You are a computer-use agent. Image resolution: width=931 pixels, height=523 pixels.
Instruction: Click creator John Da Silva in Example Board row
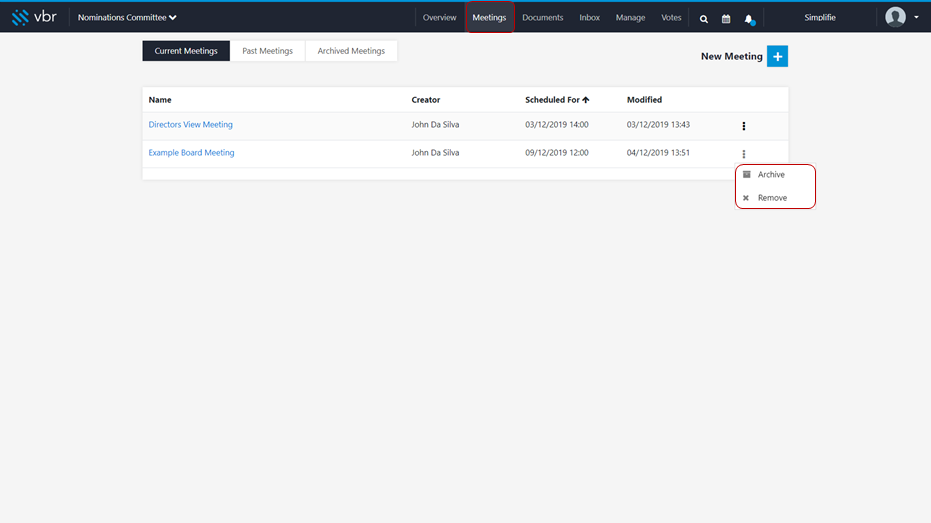coord(435,153)
